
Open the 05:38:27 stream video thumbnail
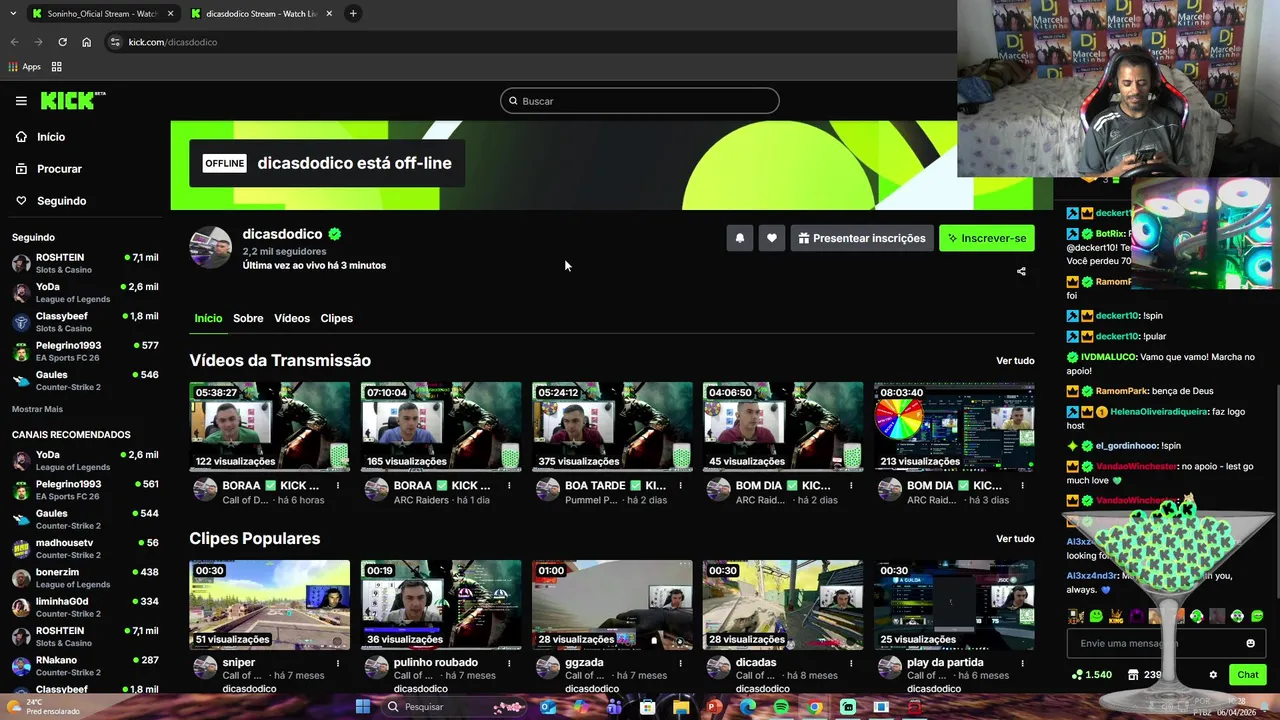[x=270, y=426]
